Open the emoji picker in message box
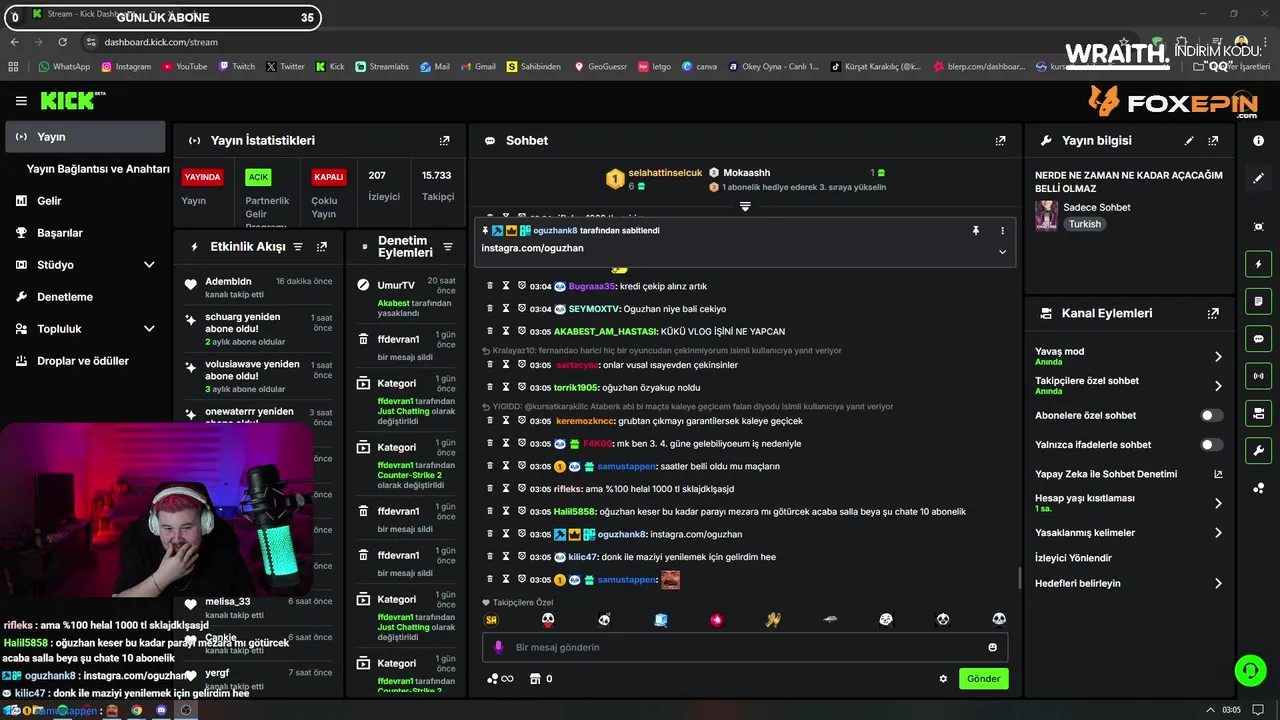This screenshot has width=1280, height=720. 993,647
